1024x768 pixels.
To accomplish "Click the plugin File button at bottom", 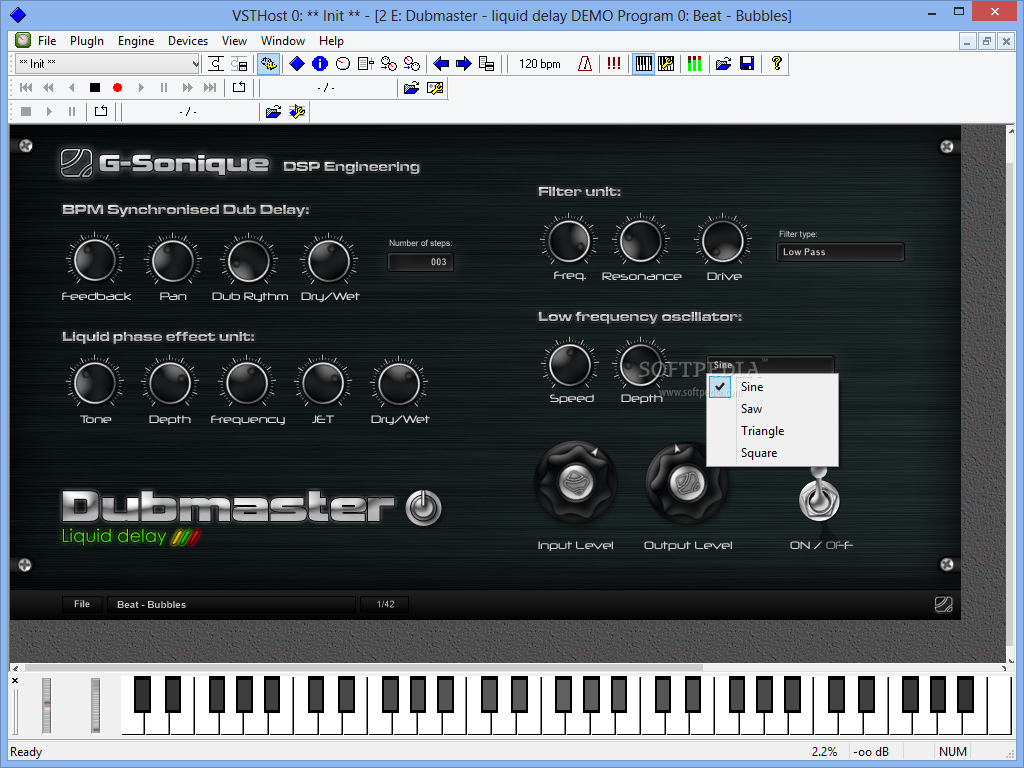I will [82, 604].
